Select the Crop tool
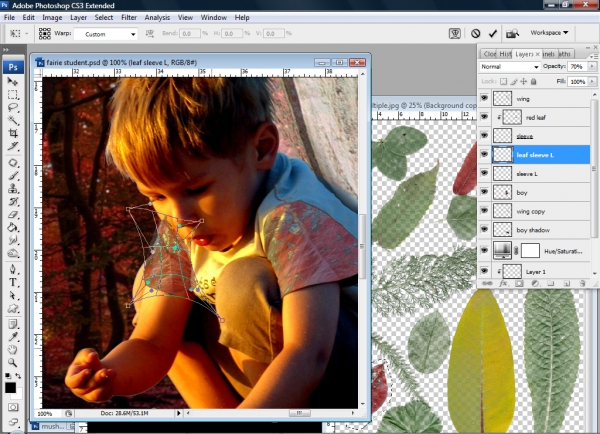 tap(13, 133)
